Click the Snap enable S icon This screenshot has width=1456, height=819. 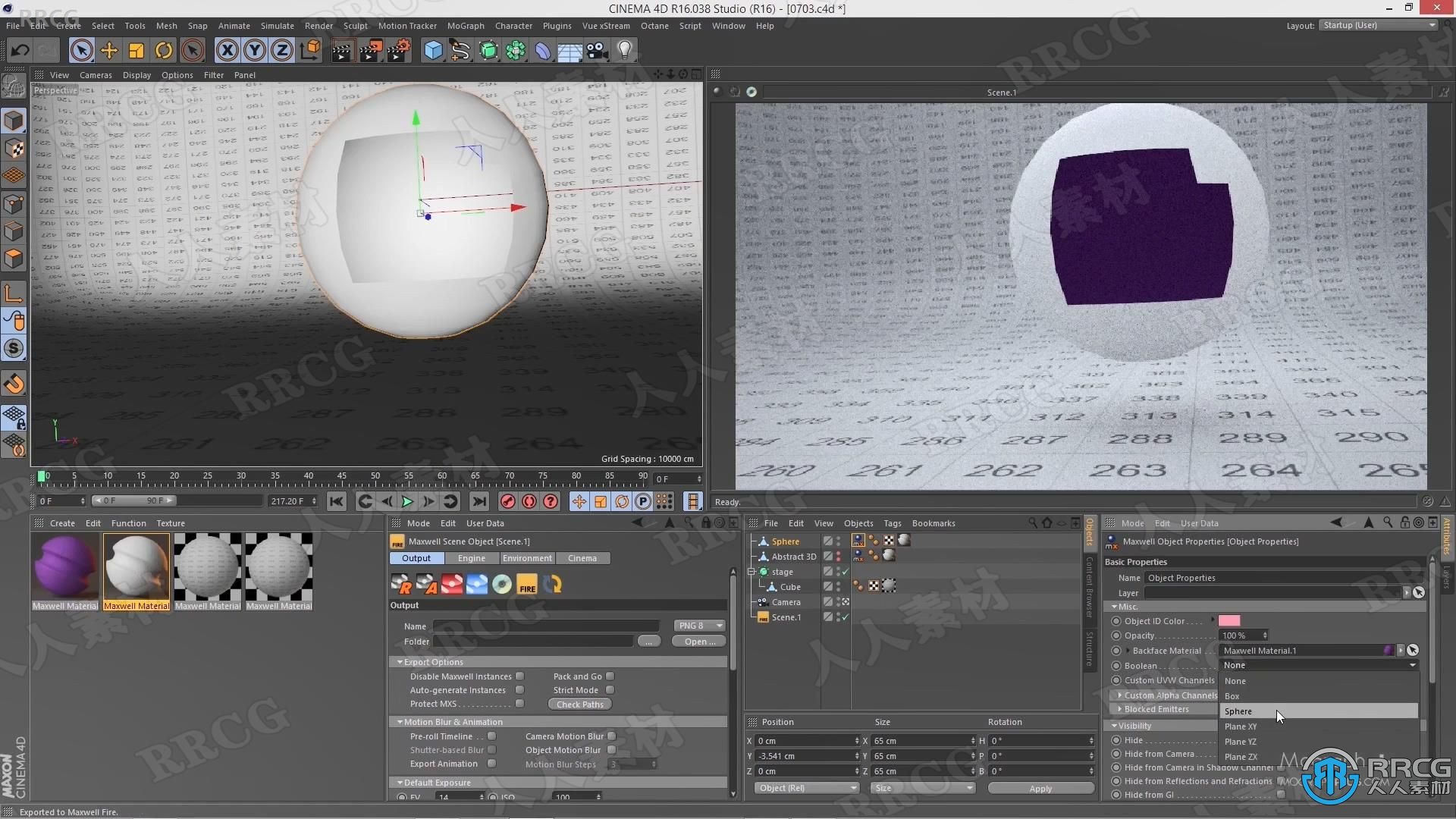[14, 348]
